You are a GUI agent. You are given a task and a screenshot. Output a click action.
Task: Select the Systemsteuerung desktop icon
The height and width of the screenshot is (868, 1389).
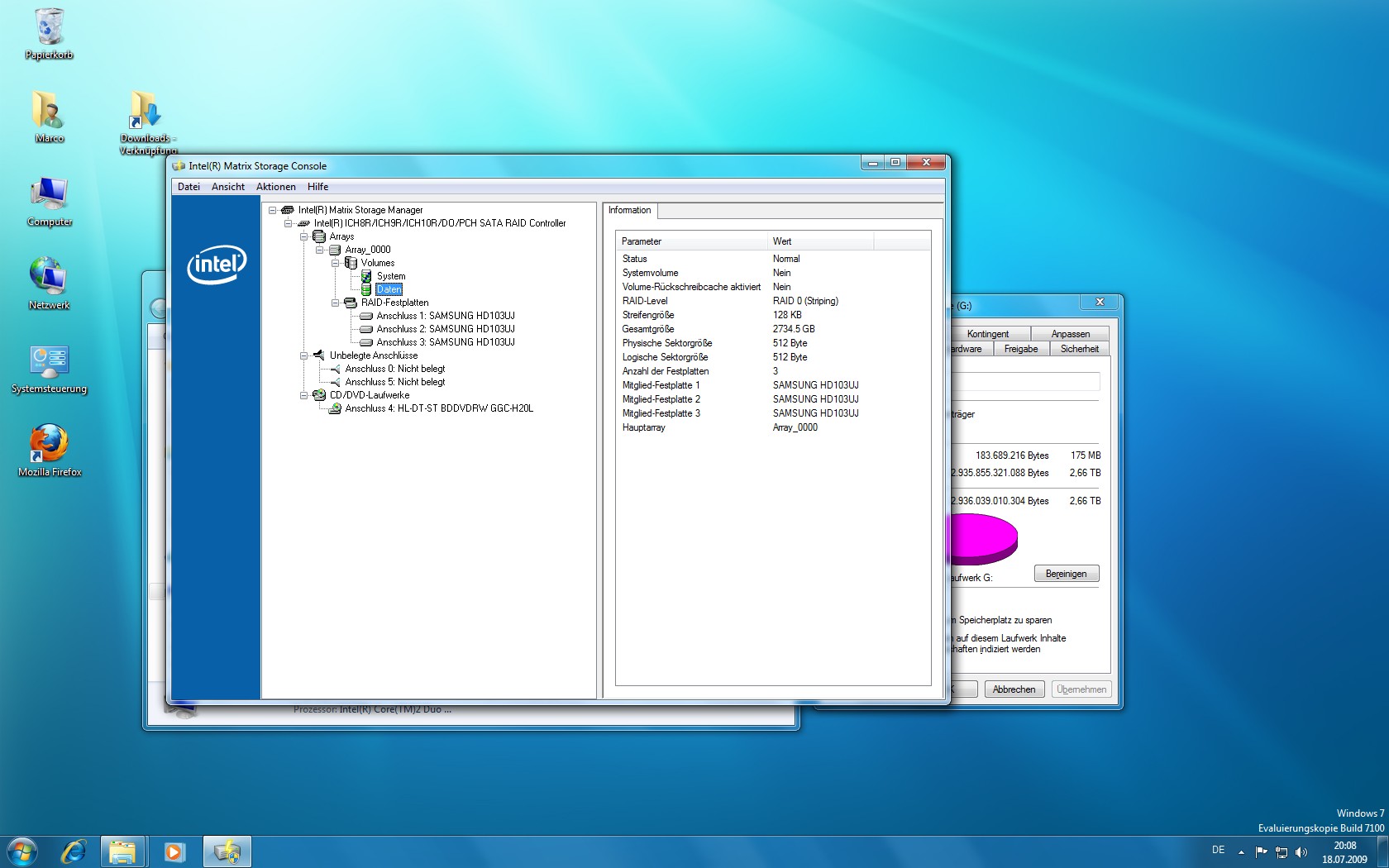pyautogui.click(x=50, y=368)
